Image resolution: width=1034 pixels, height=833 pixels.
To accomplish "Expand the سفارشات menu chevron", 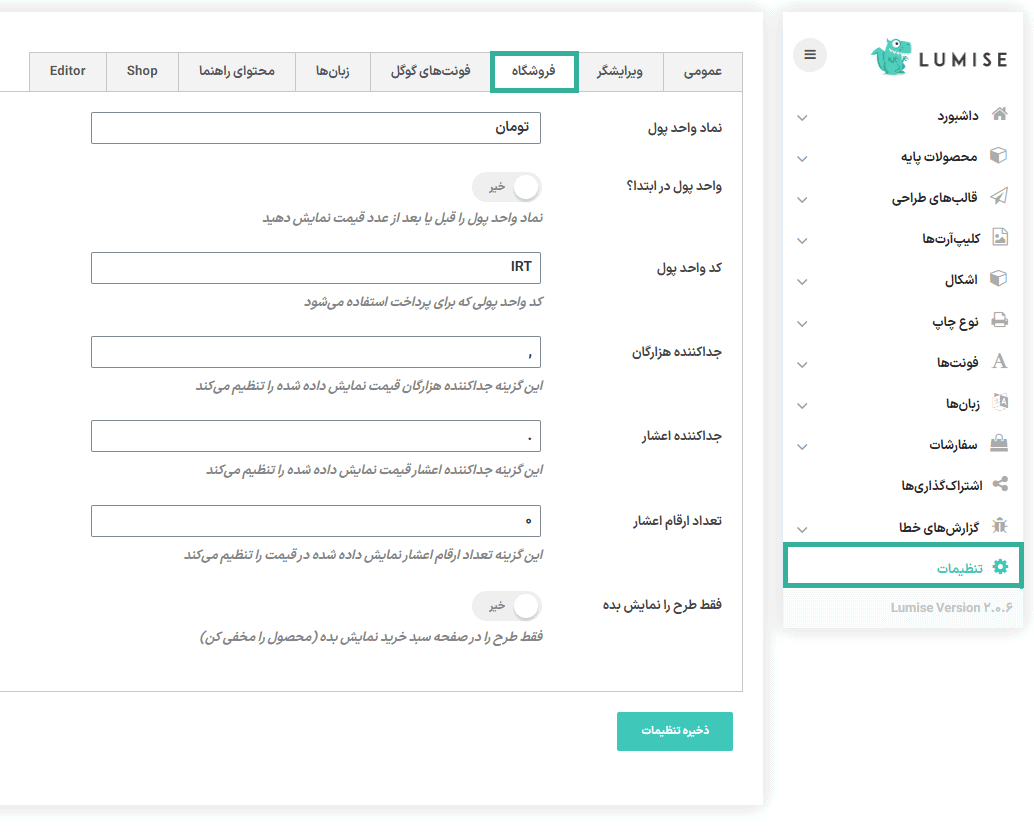I will click(x=802, y=446).
